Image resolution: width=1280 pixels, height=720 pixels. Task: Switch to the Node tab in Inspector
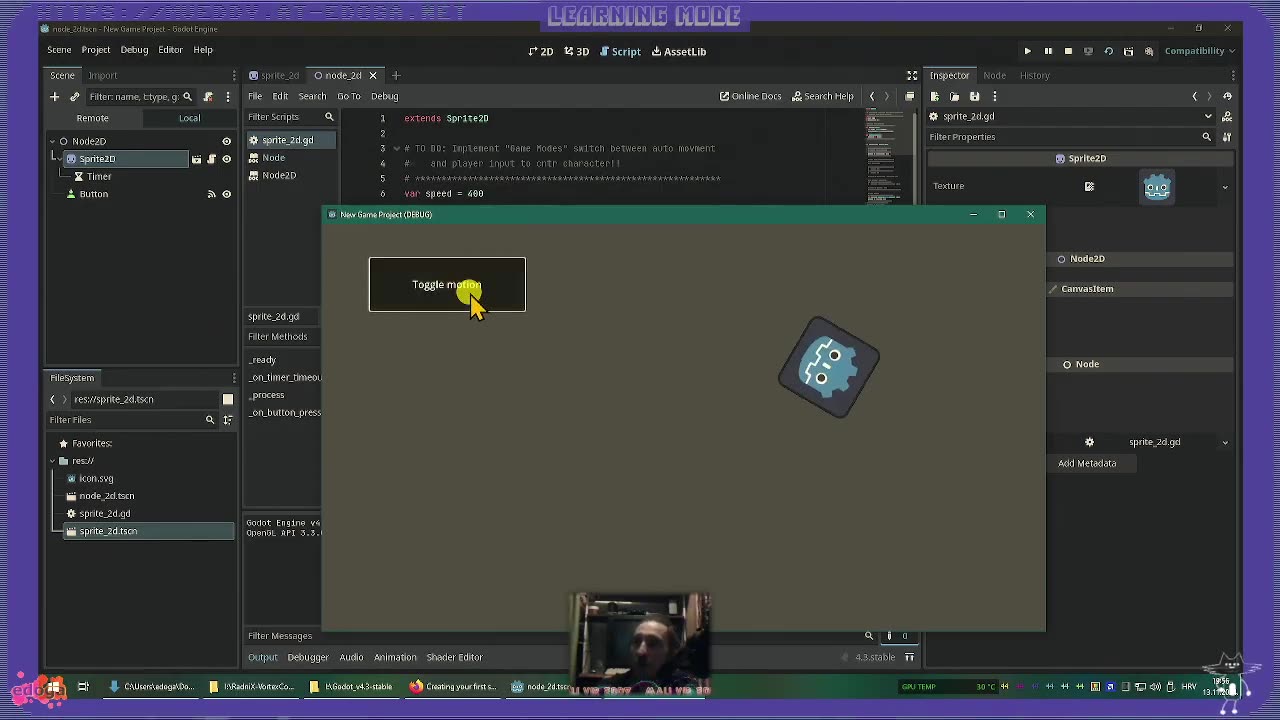click(994, 75)
